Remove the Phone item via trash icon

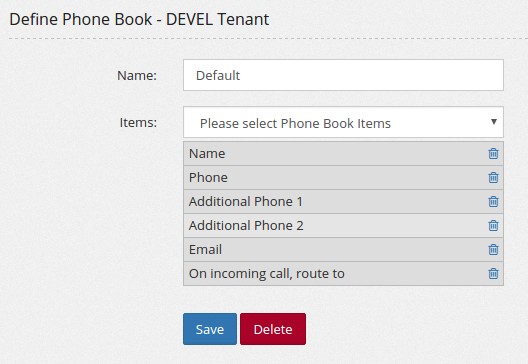click(493, 177)
